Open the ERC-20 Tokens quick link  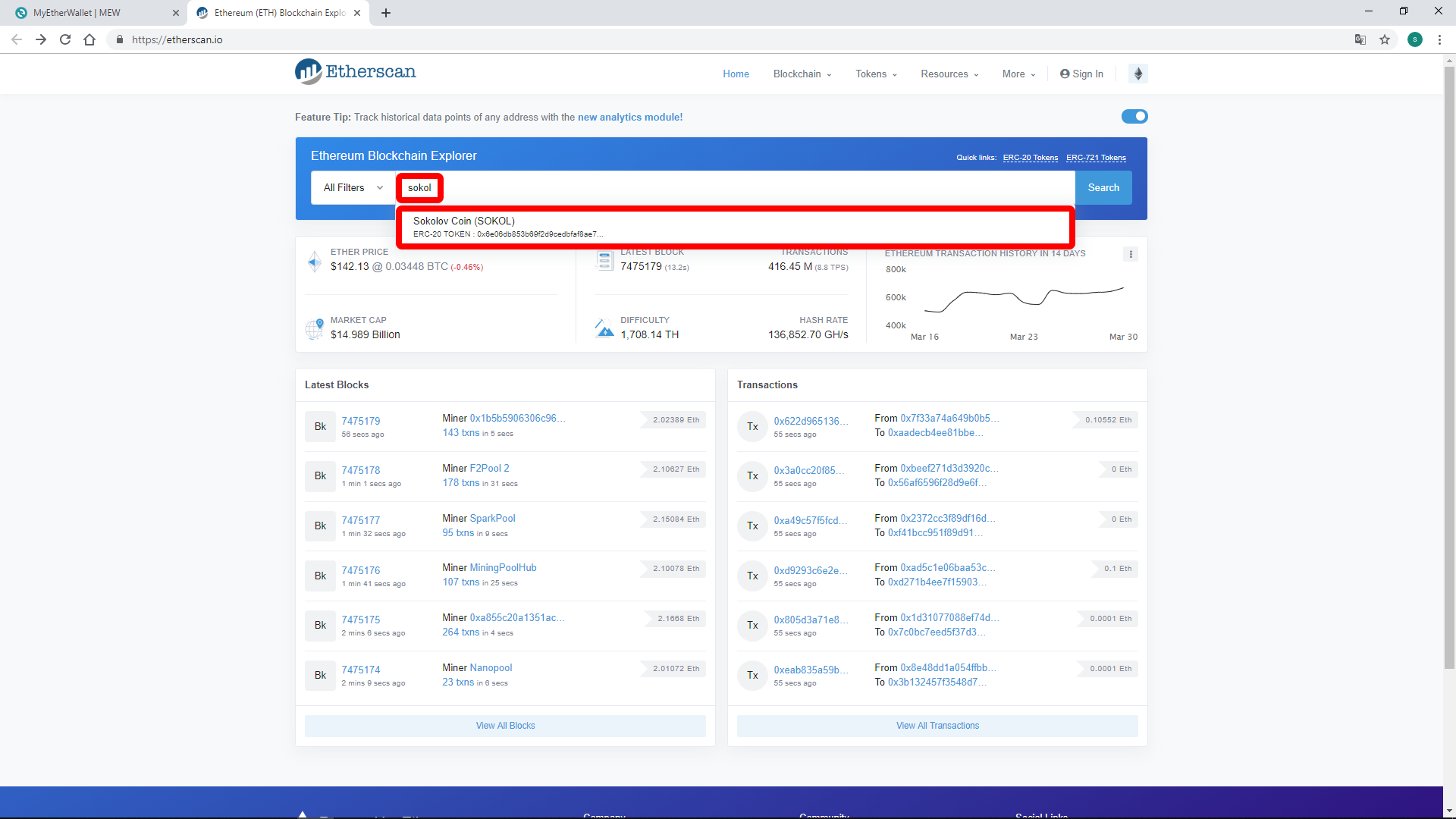pos(1030,158)
